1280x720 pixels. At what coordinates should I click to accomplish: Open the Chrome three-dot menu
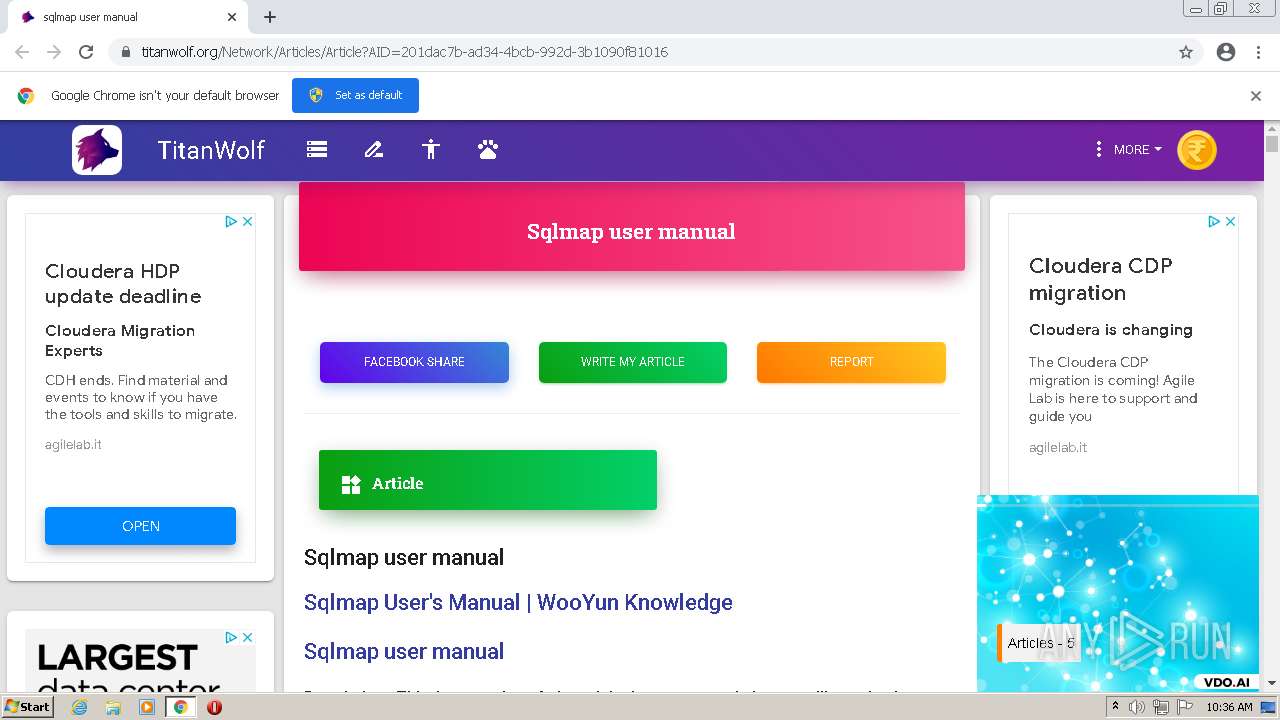click(x=1258, y=52)
